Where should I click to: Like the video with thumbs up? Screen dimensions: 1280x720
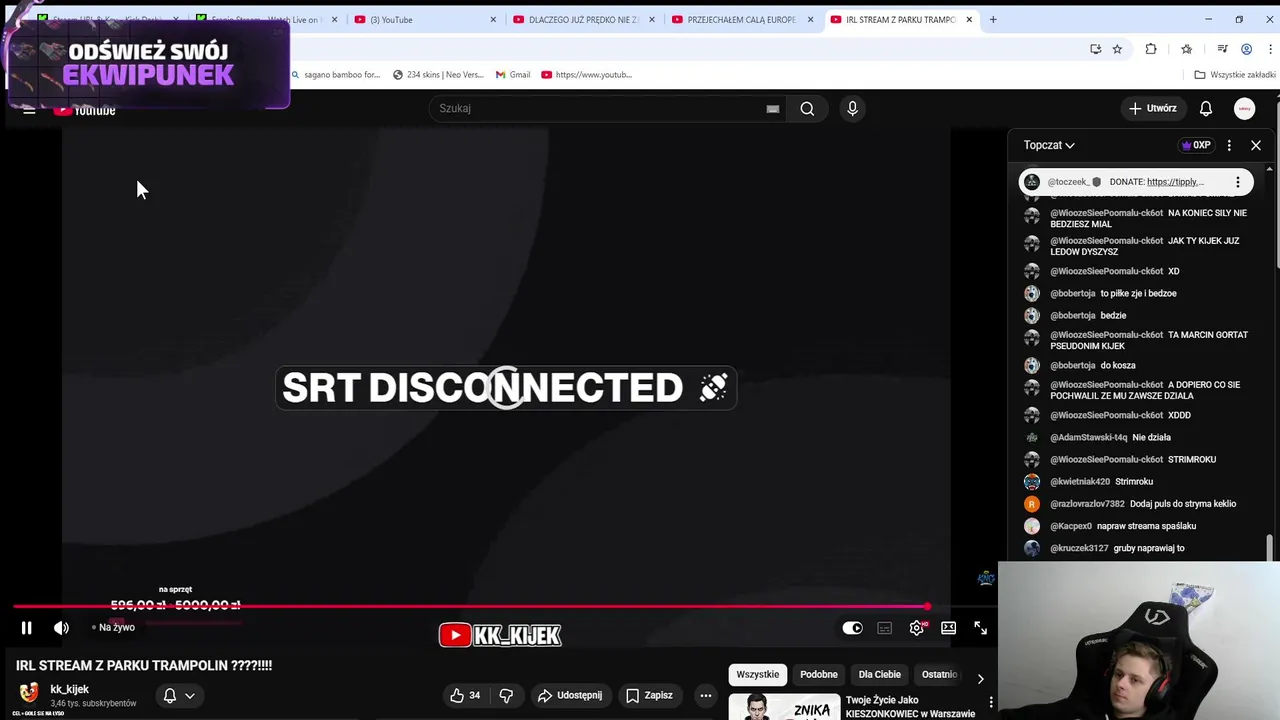465,695
